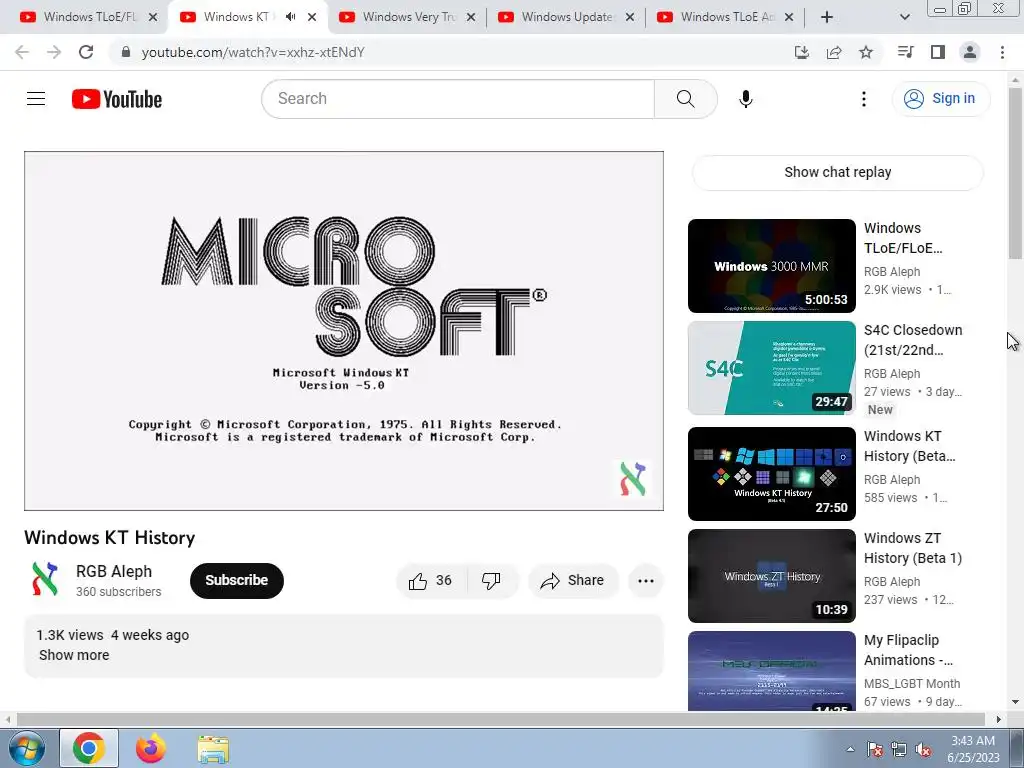Click the Chrome taskbar icon

pyautogui.click(x=89, y=748)
